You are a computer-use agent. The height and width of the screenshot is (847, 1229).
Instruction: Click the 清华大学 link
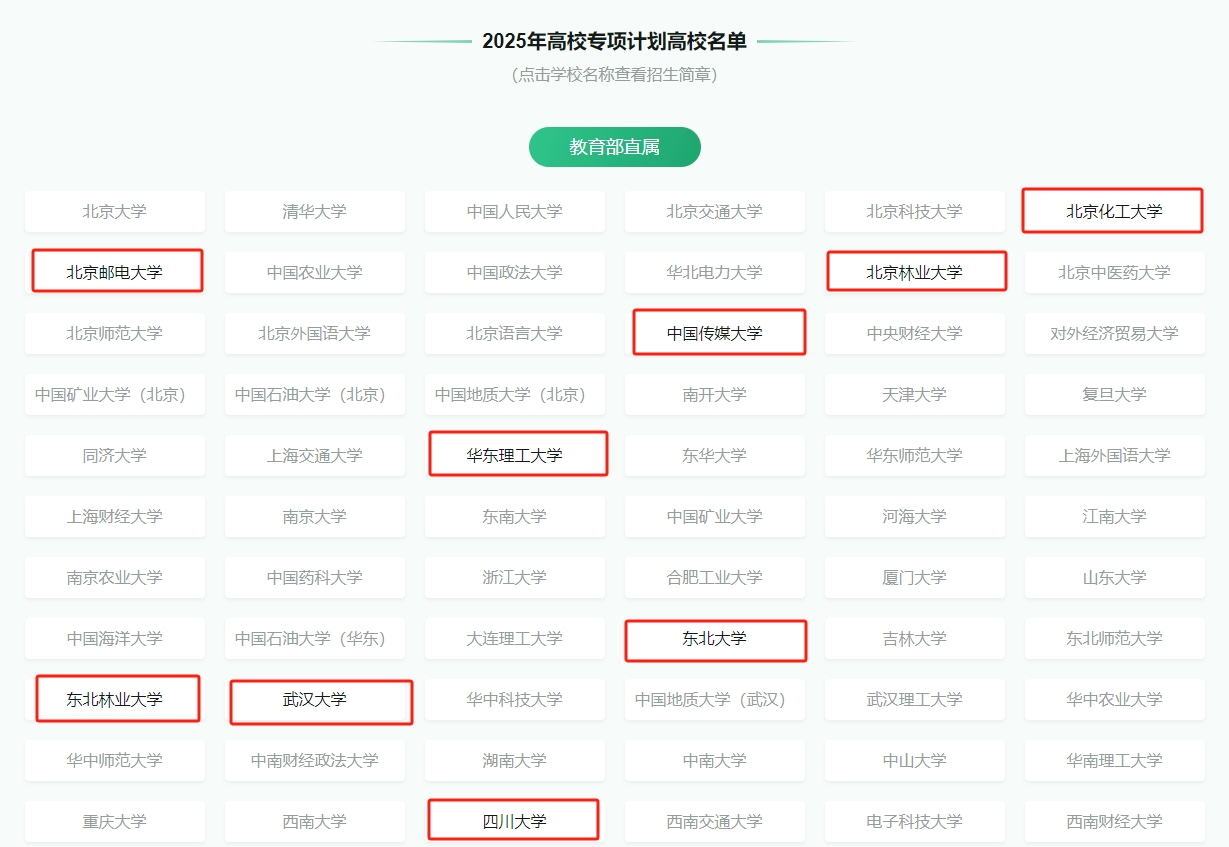pyautogui.click(x=315, y=211)
